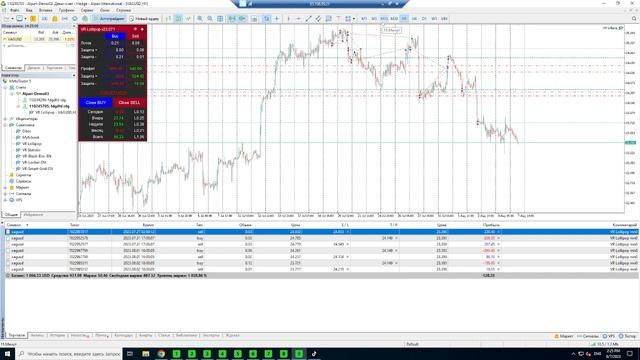Image resolution: width=640 pixels, height=360 pixels.
Task: Click the red Sell button in panel
Action: 135,36
